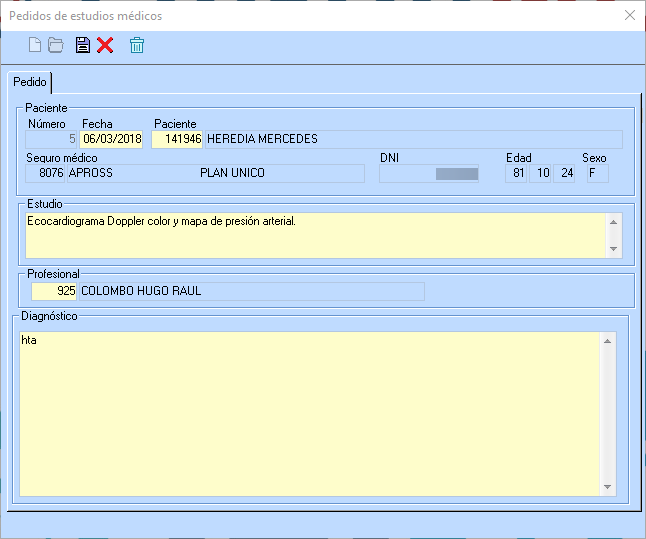The image size is (646, 539).
Task: Click Diagnóstico scrollbar up arrow
Action: pyautogui.click(x=608, y=341)
